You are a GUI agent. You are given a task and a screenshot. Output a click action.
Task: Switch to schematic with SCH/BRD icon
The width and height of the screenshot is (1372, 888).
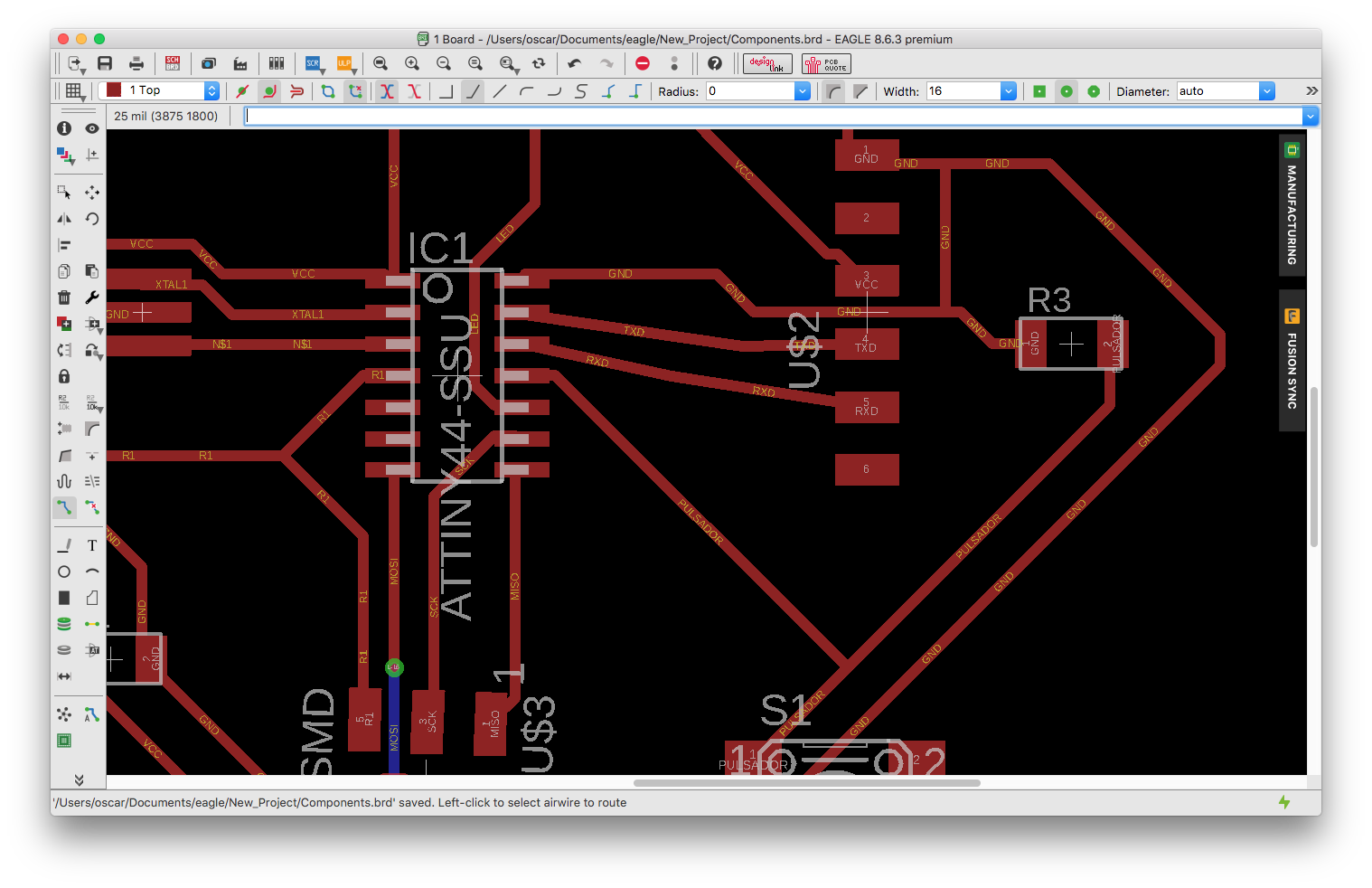173,63
